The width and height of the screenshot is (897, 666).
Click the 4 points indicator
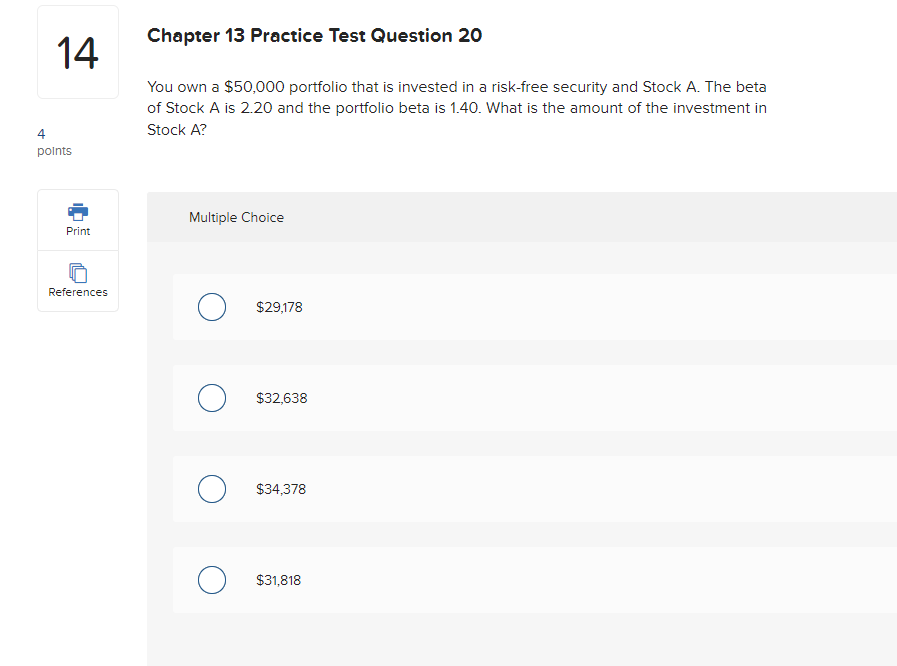click(x=53, y=141)
